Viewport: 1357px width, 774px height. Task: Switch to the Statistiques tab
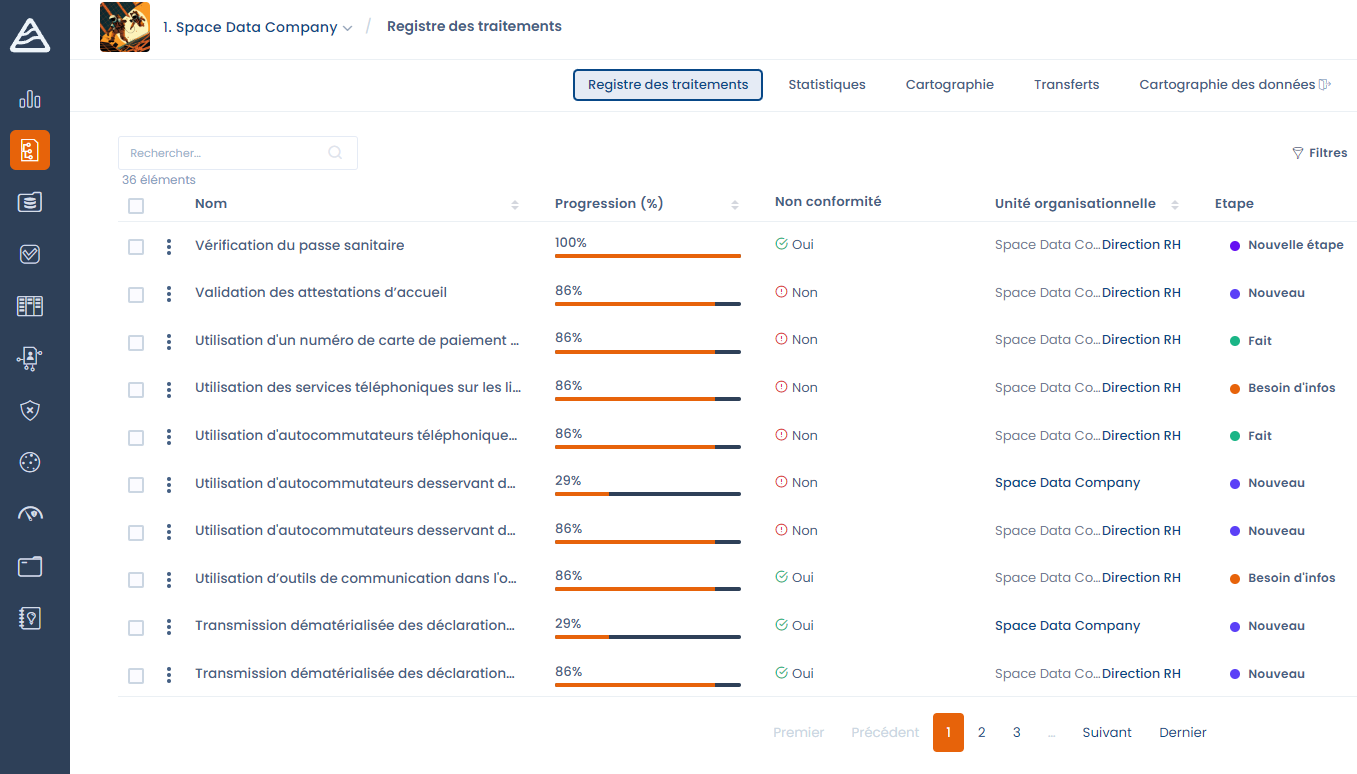tap(826, 85)
